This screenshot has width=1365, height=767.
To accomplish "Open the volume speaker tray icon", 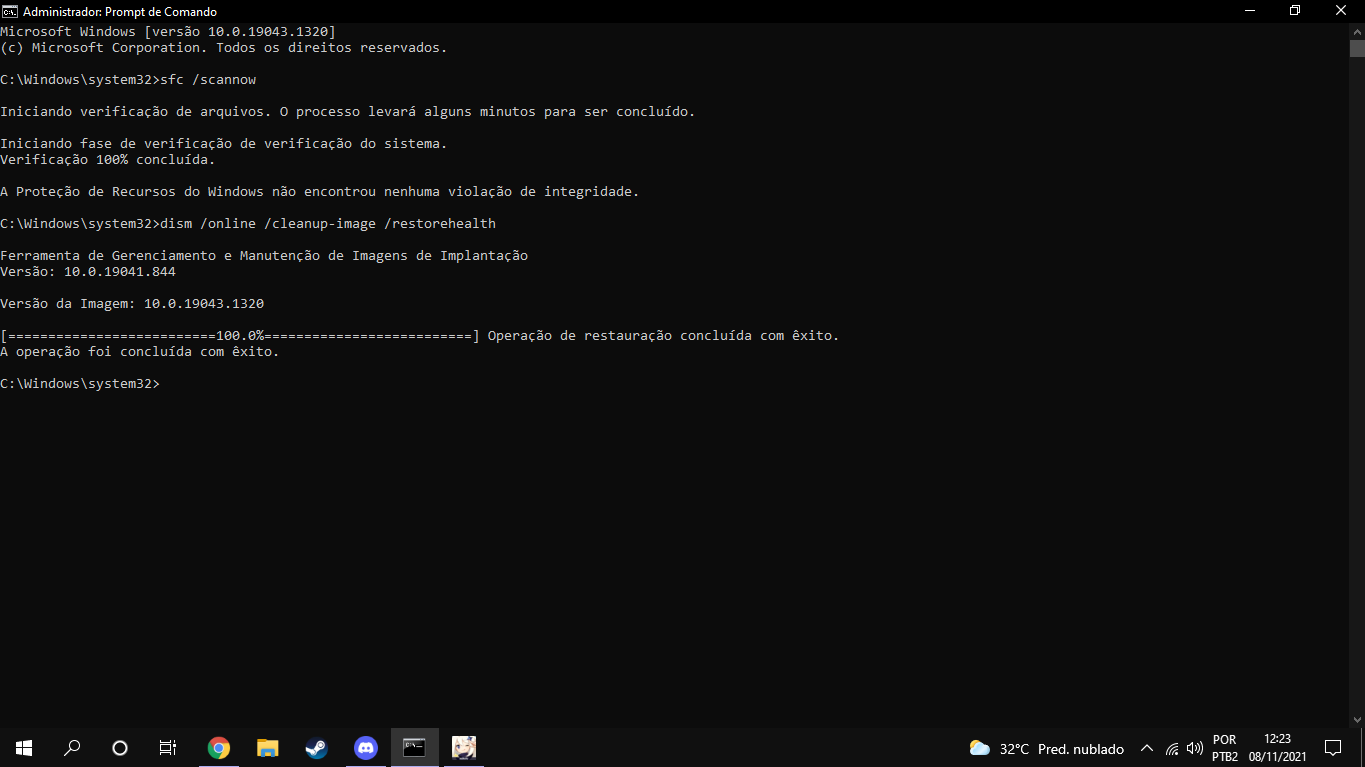I will [x=1194, y=748].
